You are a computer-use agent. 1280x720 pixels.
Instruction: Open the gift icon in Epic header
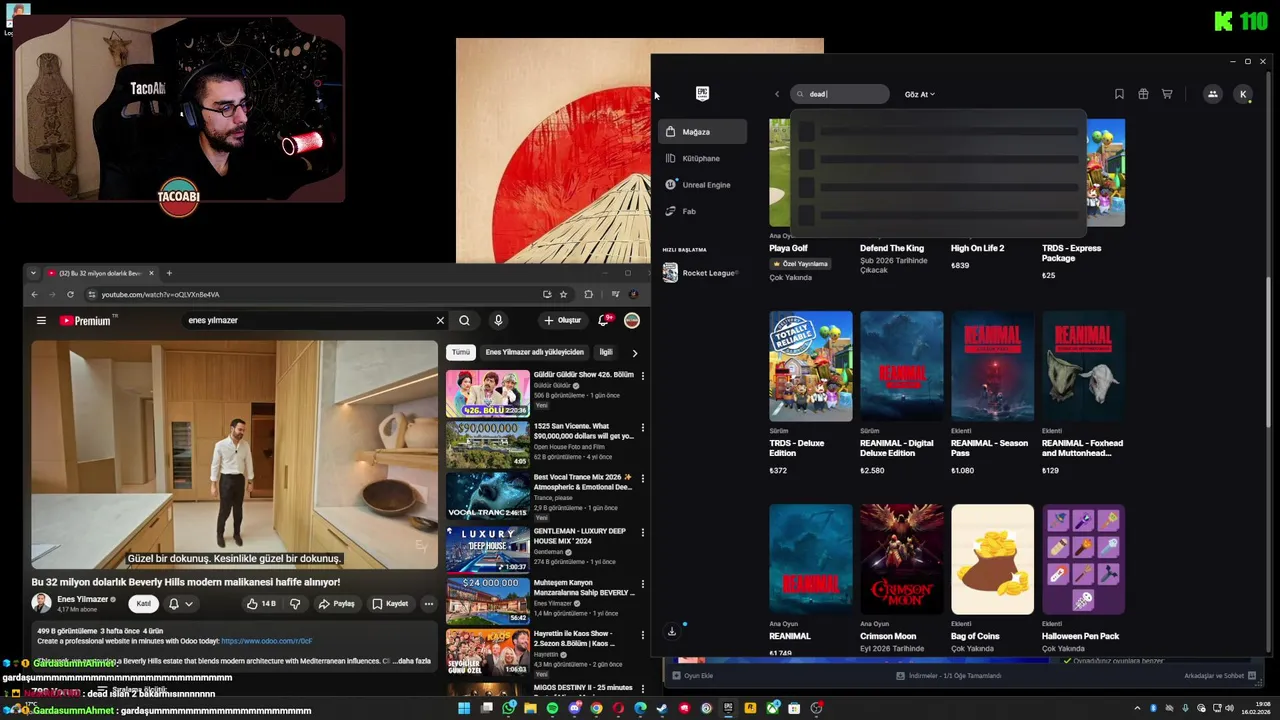(x=1143, y=94)
